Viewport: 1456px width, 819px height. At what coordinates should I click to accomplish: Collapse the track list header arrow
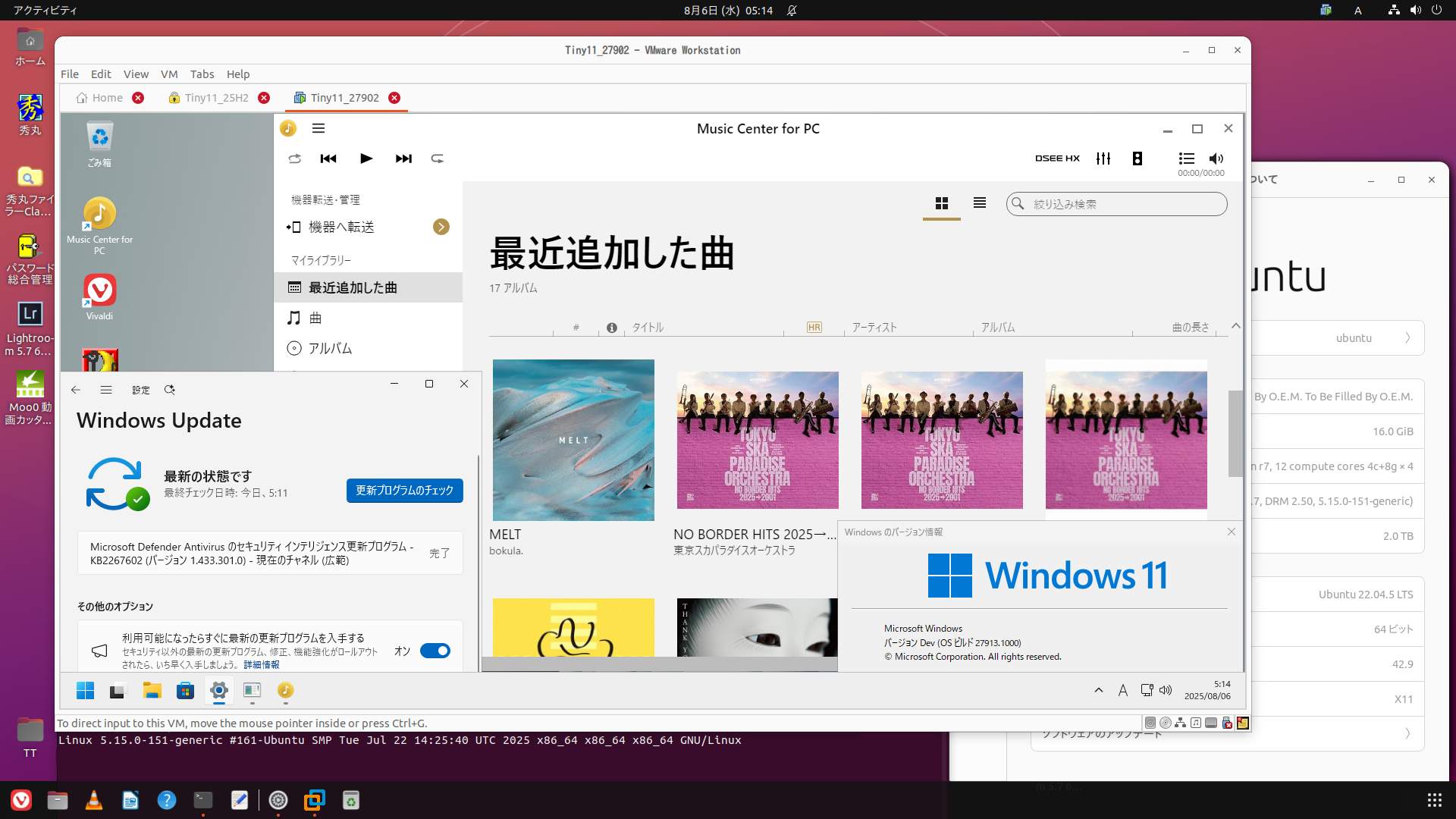coord(1236,326)
